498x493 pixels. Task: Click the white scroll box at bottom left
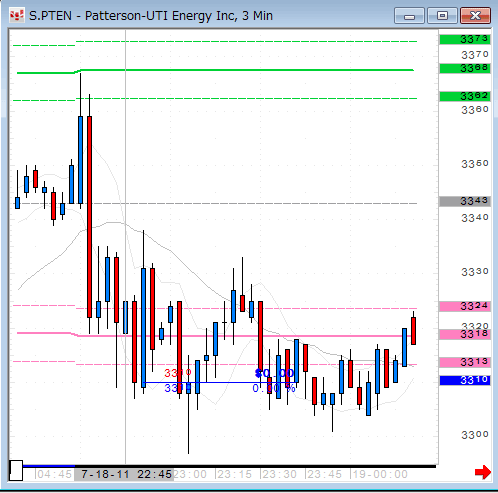16,470
